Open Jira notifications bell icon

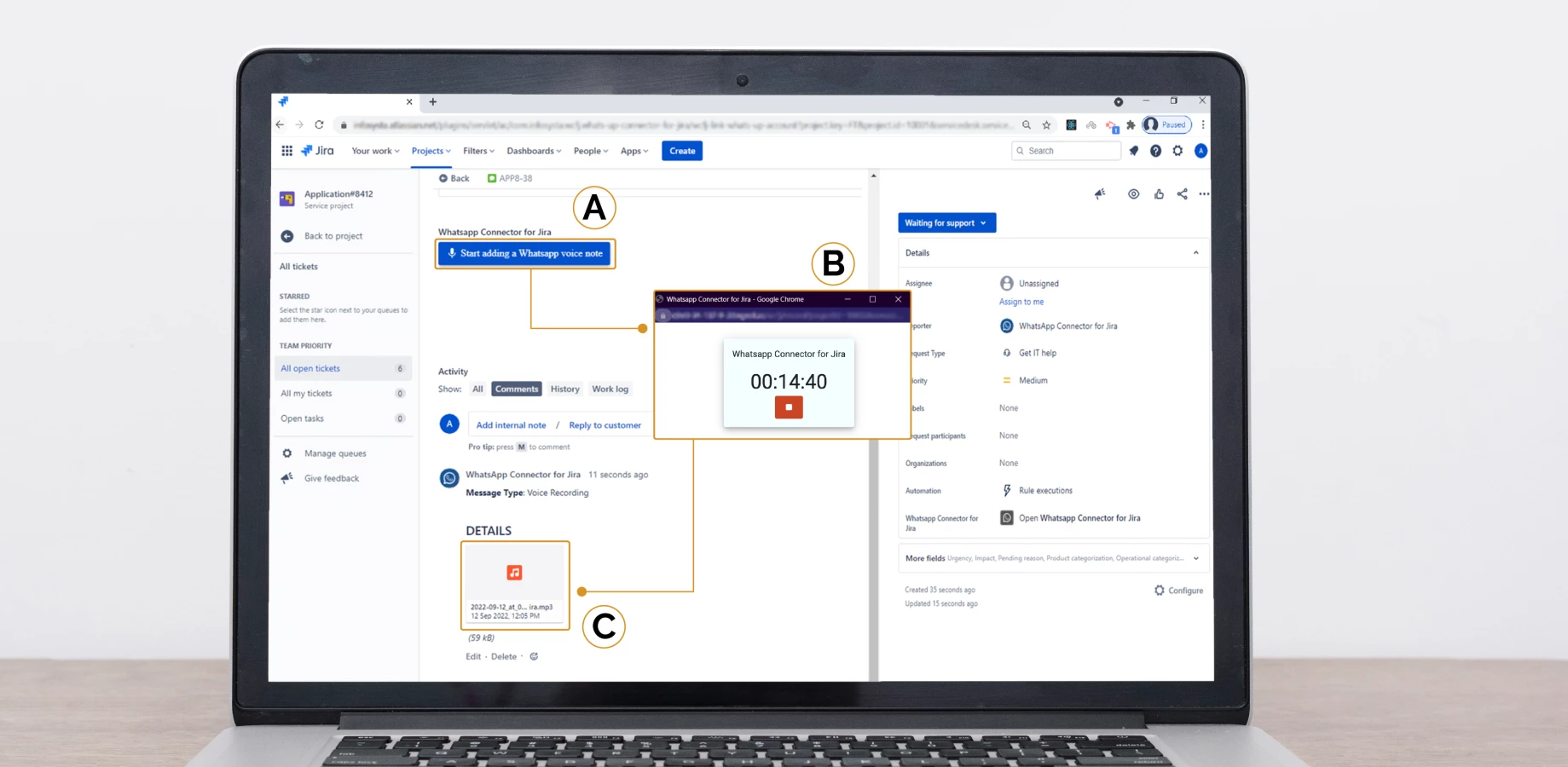tap(1133, 151)
